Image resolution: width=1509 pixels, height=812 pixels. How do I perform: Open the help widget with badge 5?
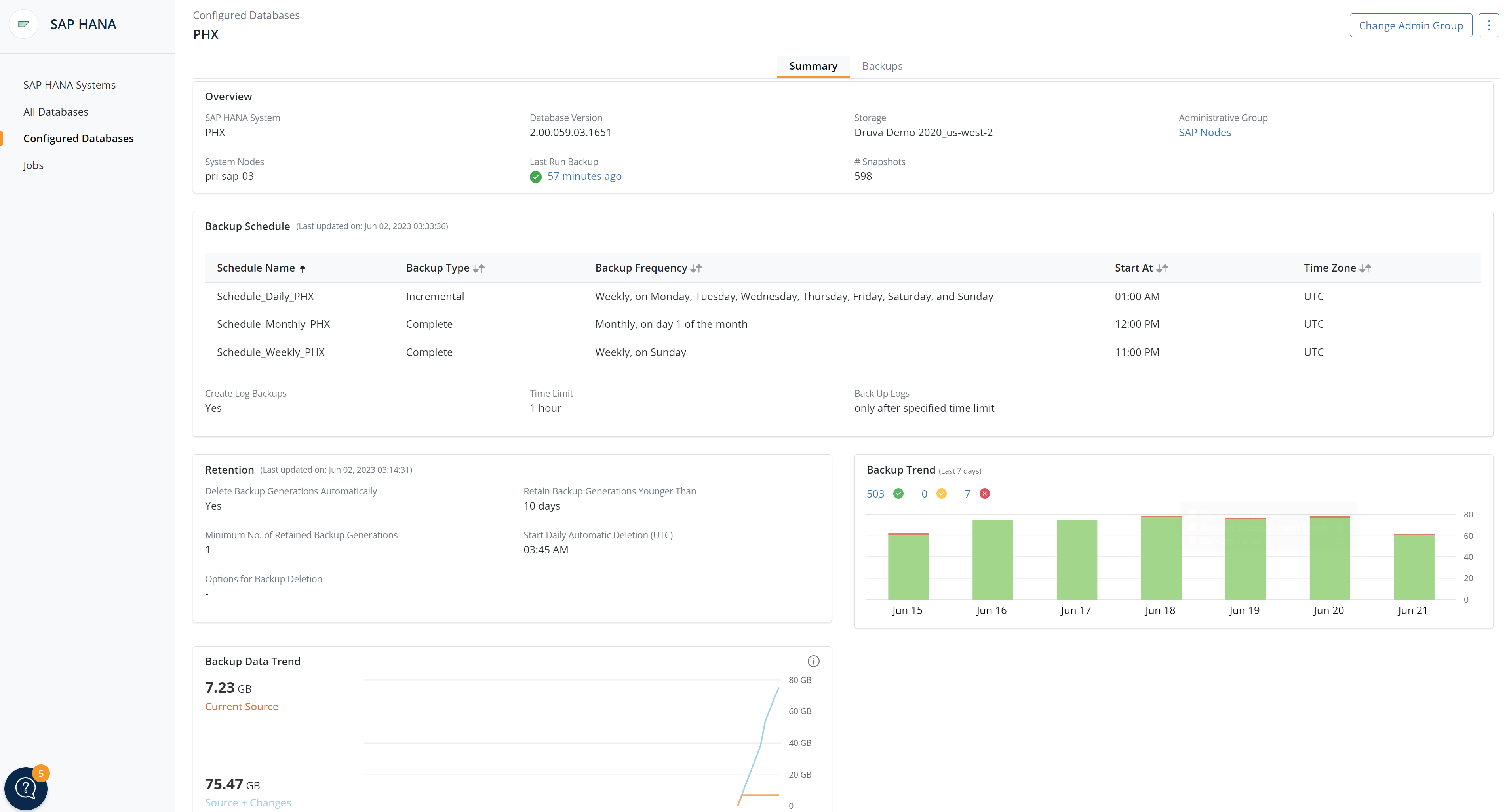tap(26, 788)
